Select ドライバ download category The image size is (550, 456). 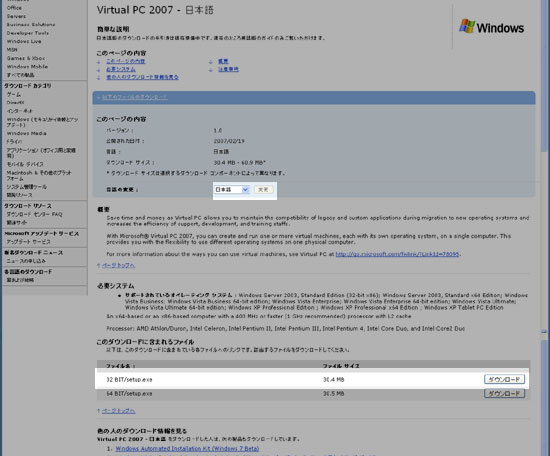click(x=14, y=142)
